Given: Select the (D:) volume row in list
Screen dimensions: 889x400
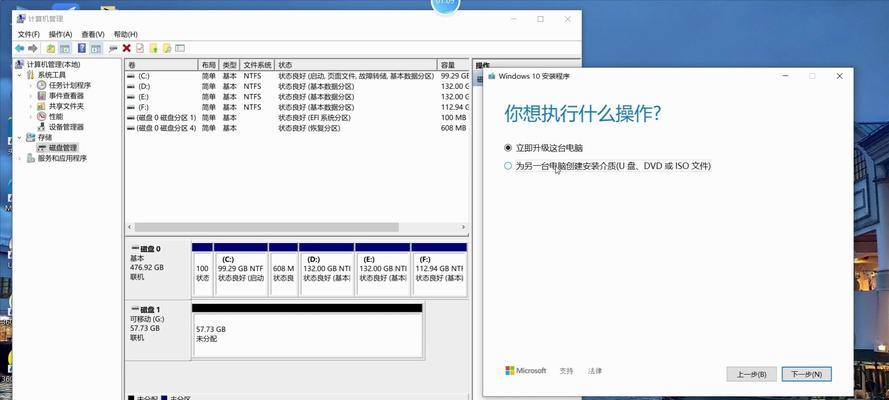Looking at the screenshot, I should tap(298, 86).
